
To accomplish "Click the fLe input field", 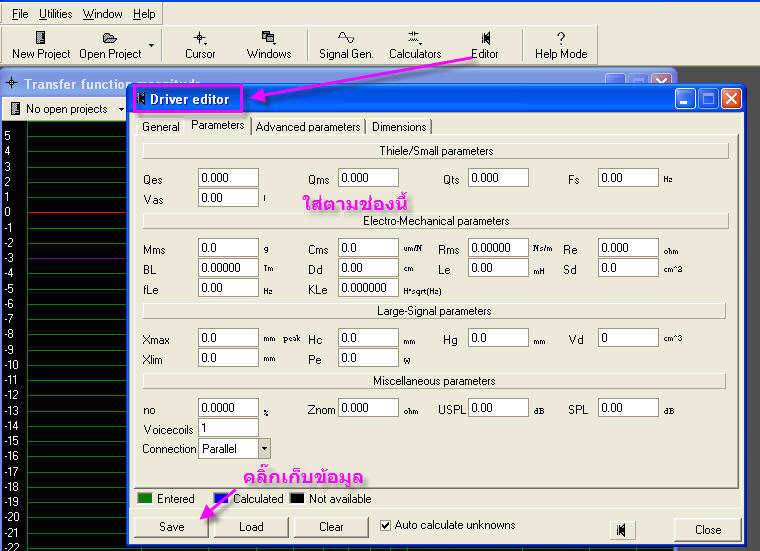I will click(x=228, y=288).
